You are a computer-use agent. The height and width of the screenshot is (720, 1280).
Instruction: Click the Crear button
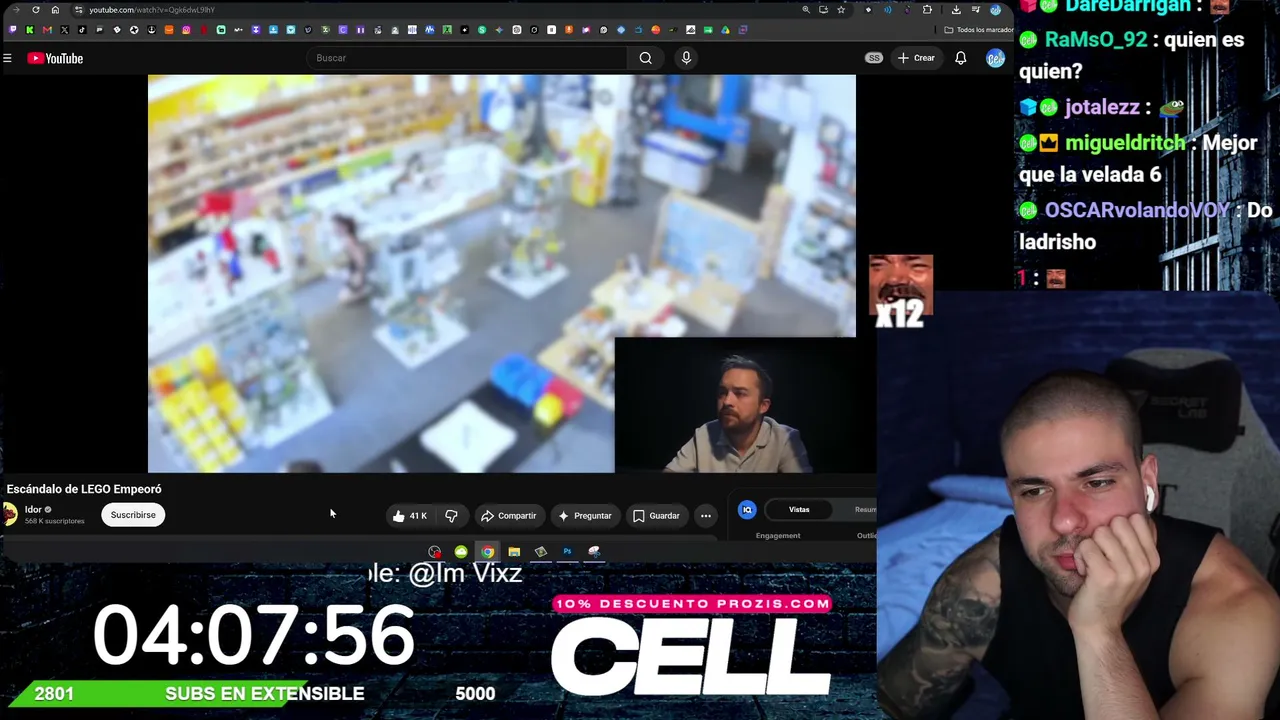click(x=916, y=58)
